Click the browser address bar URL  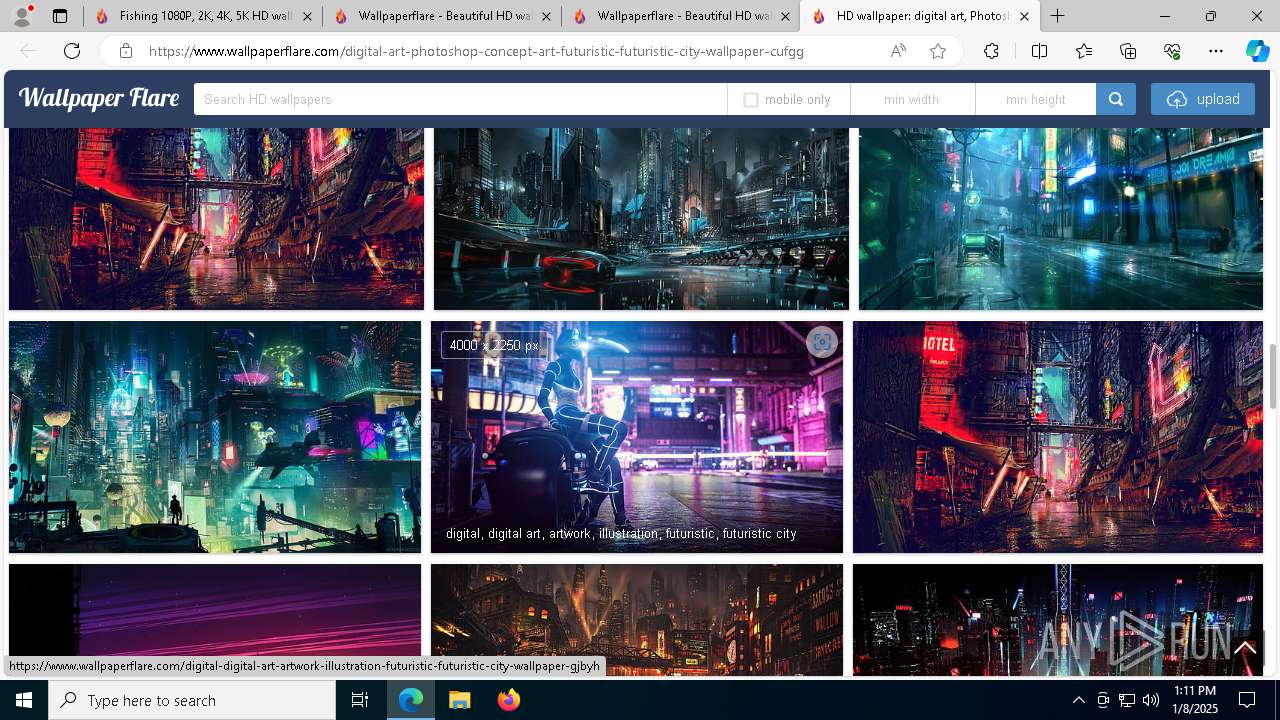(476, 51)
